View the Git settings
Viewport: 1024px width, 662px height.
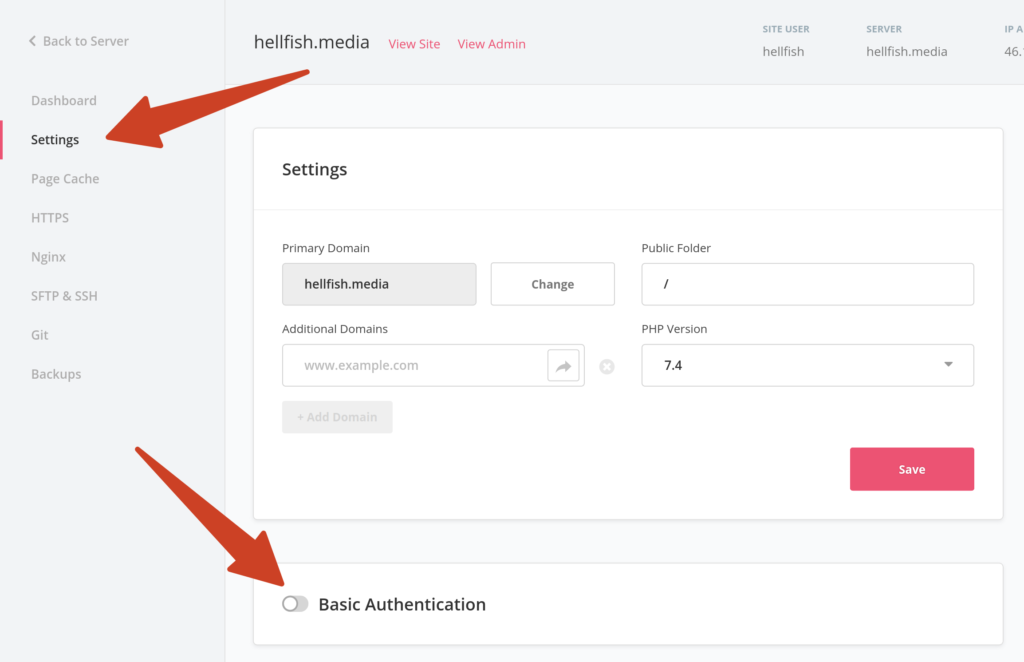pyautogui.click(x=39, y=334)
